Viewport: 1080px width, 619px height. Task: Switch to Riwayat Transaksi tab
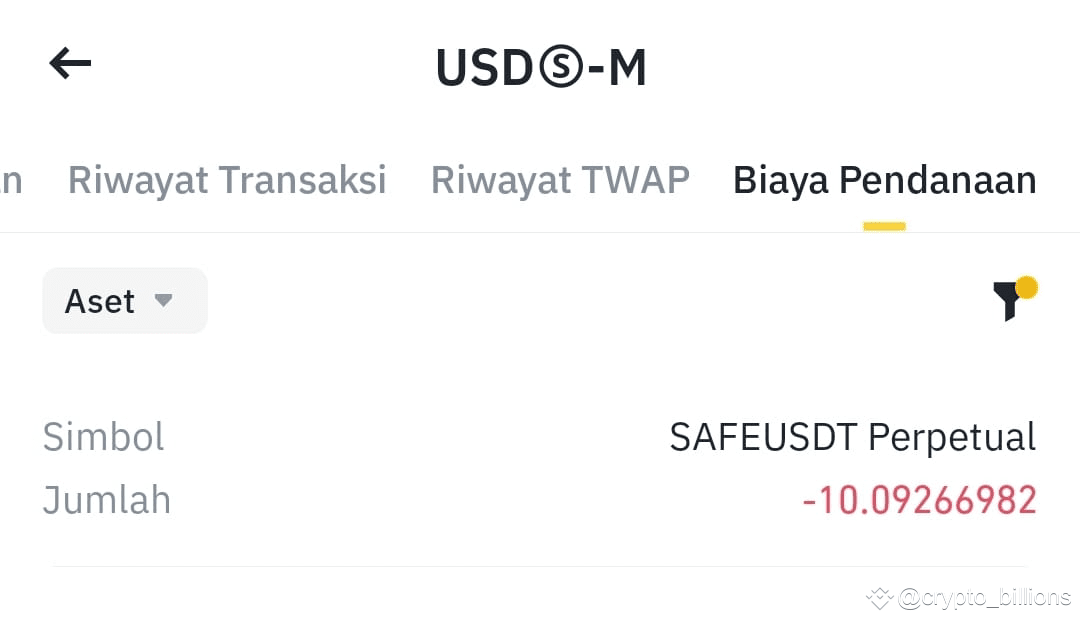[x=227, y=180]
